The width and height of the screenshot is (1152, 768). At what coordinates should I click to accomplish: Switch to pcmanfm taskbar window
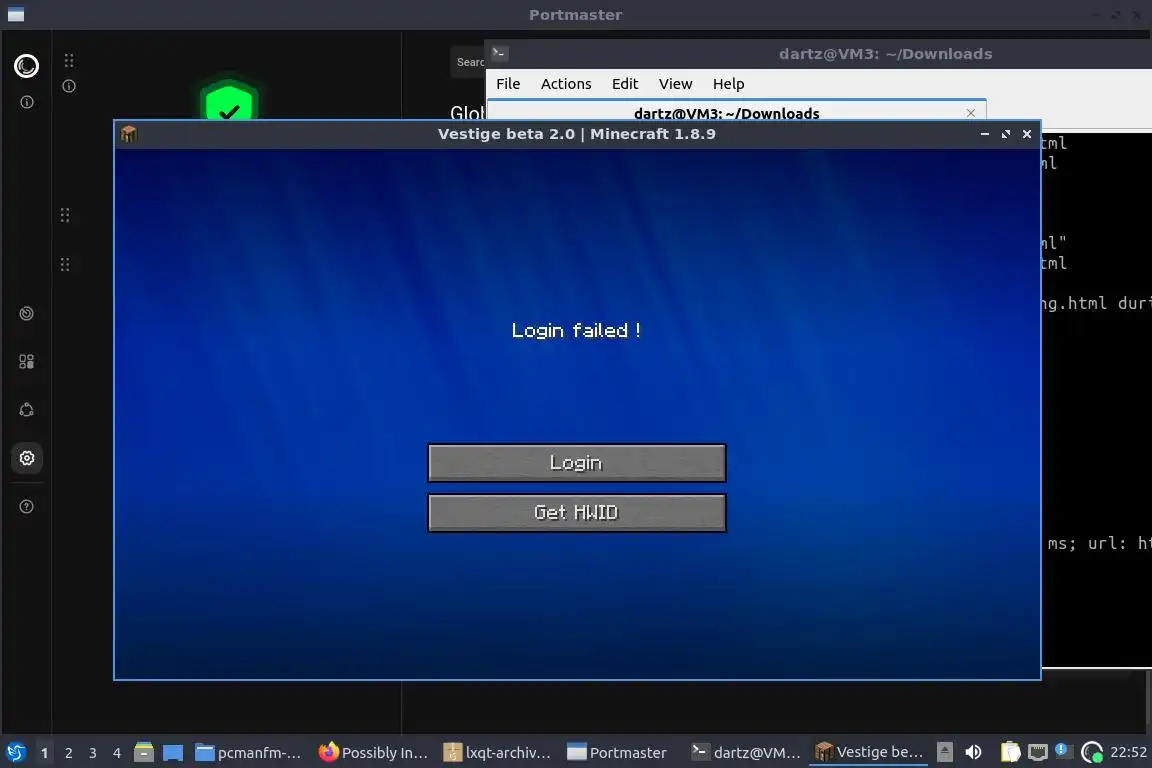(x=250, y=752)
